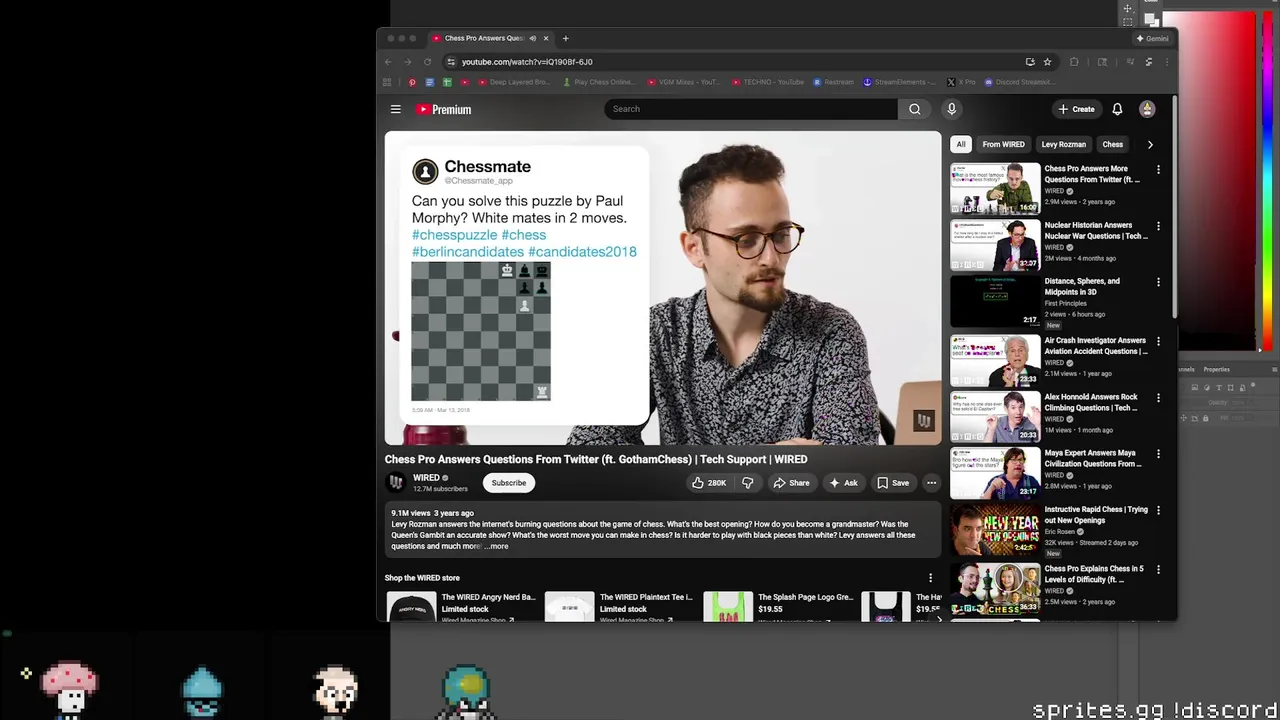Show more filter chips with right arrow
Screen dimensions: 1280x720
pos(1150,144)
